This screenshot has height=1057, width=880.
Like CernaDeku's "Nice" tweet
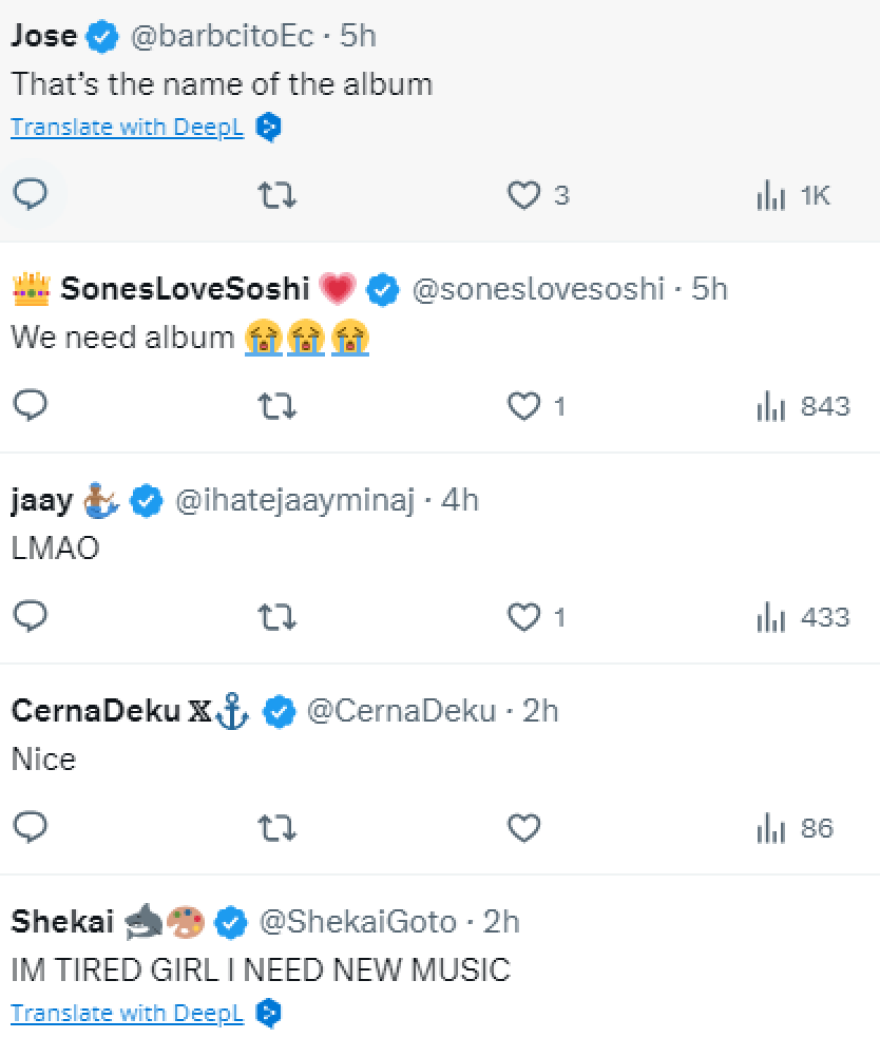click(524, 828)
